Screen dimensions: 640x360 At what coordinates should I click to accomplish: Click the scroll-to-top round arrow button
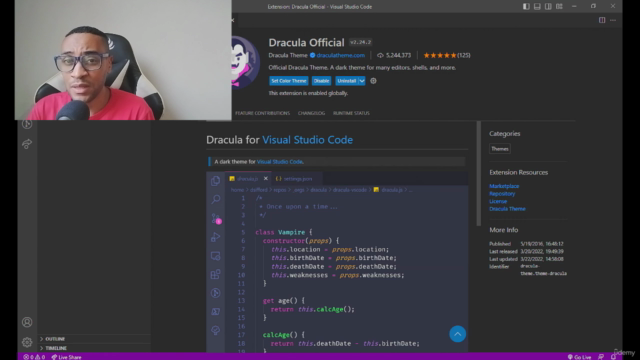tap(458, 334)
